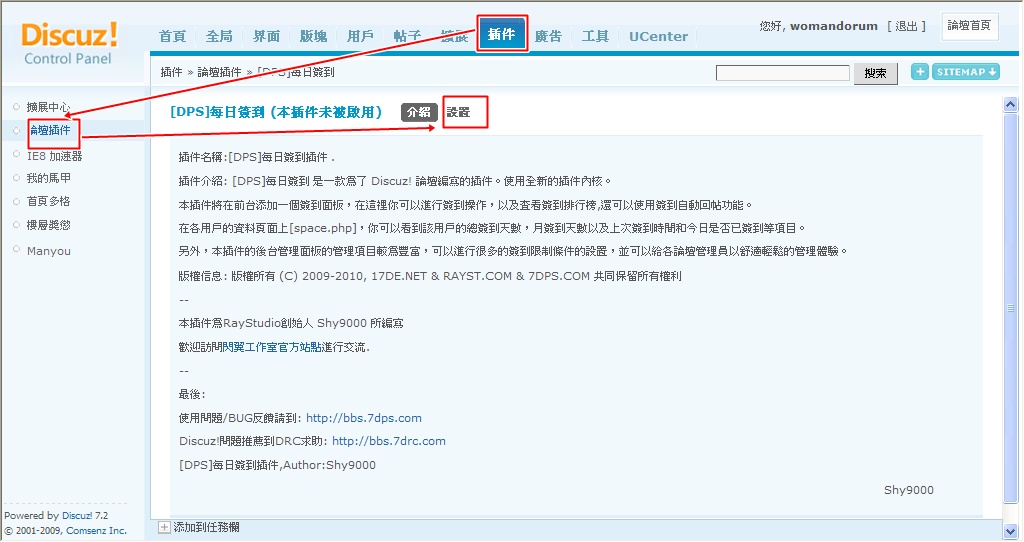Image resolution: width=1024 pixels, height=542 pixels.
Task: Select 論壇插件 in the sidebar
Action: pyautogui.click(x=50, y=131)
